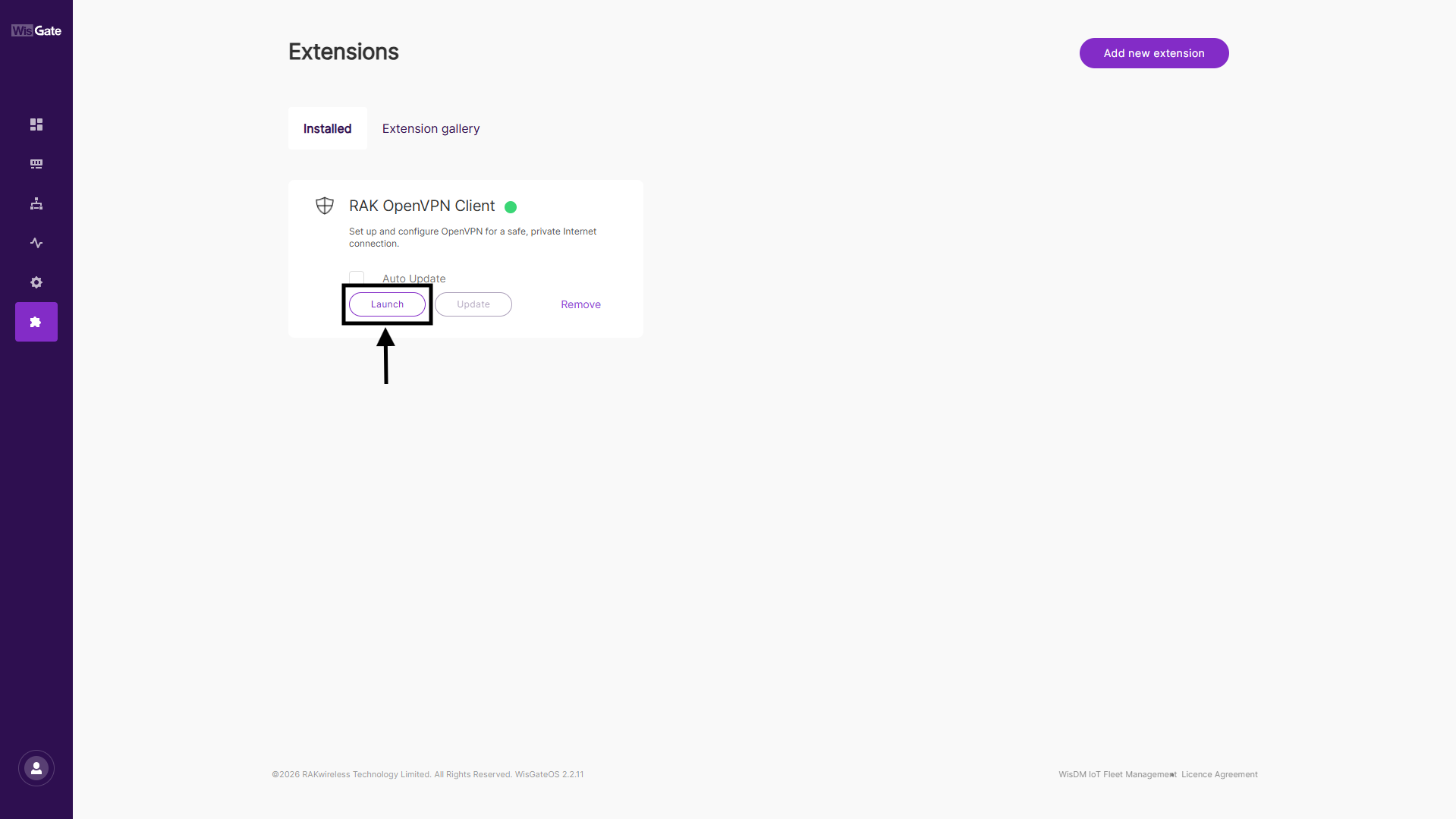Viewport: 1456px width, 819px height.
Task: Open the Dashboard sidebar icon
Action: 36,124
